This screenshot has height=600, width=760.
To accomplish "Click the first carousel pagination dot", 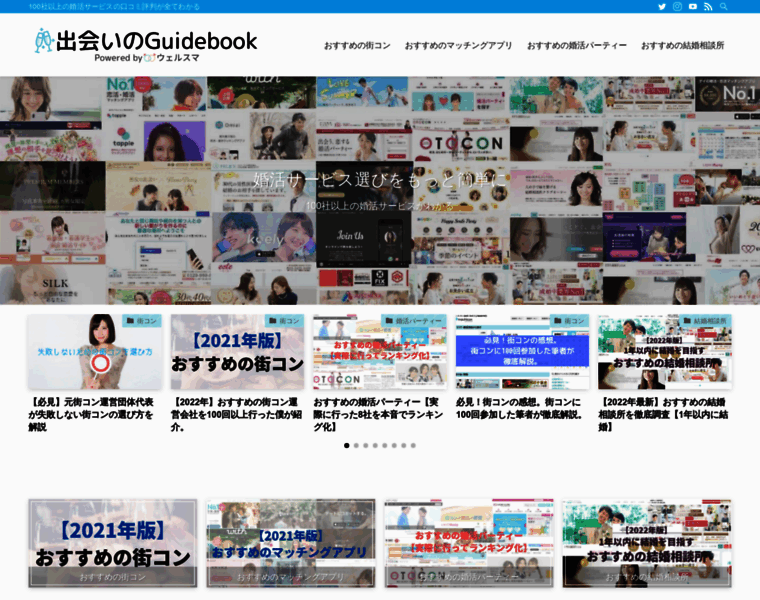I will pyautogui.click(x=347, y=445).
